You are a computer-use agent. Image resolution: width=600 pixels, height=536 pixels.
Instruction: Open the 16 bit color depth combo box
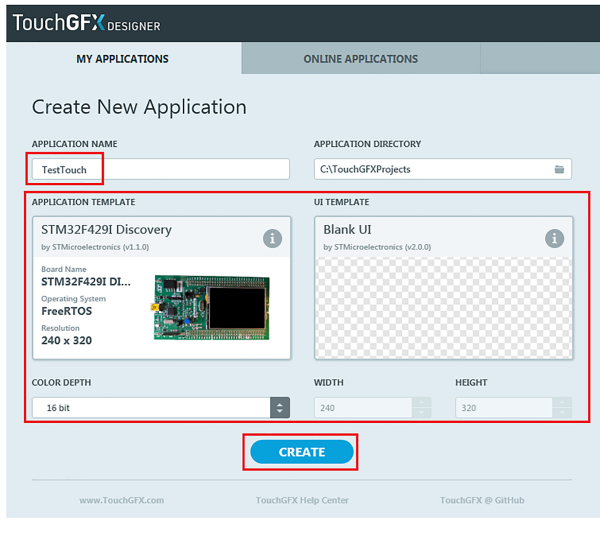tap(150, 408)
